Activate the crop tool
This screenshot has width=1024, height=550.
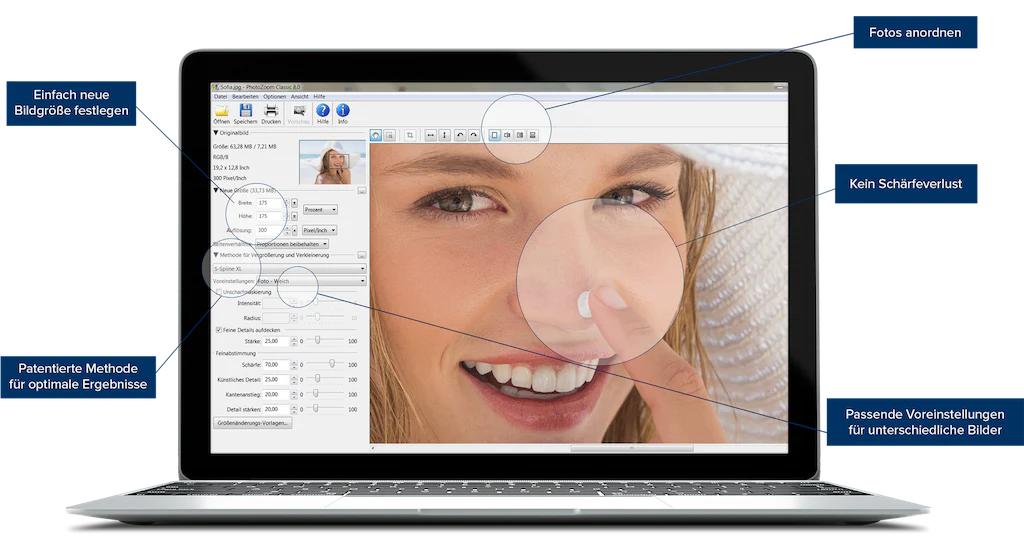[409, 135]
